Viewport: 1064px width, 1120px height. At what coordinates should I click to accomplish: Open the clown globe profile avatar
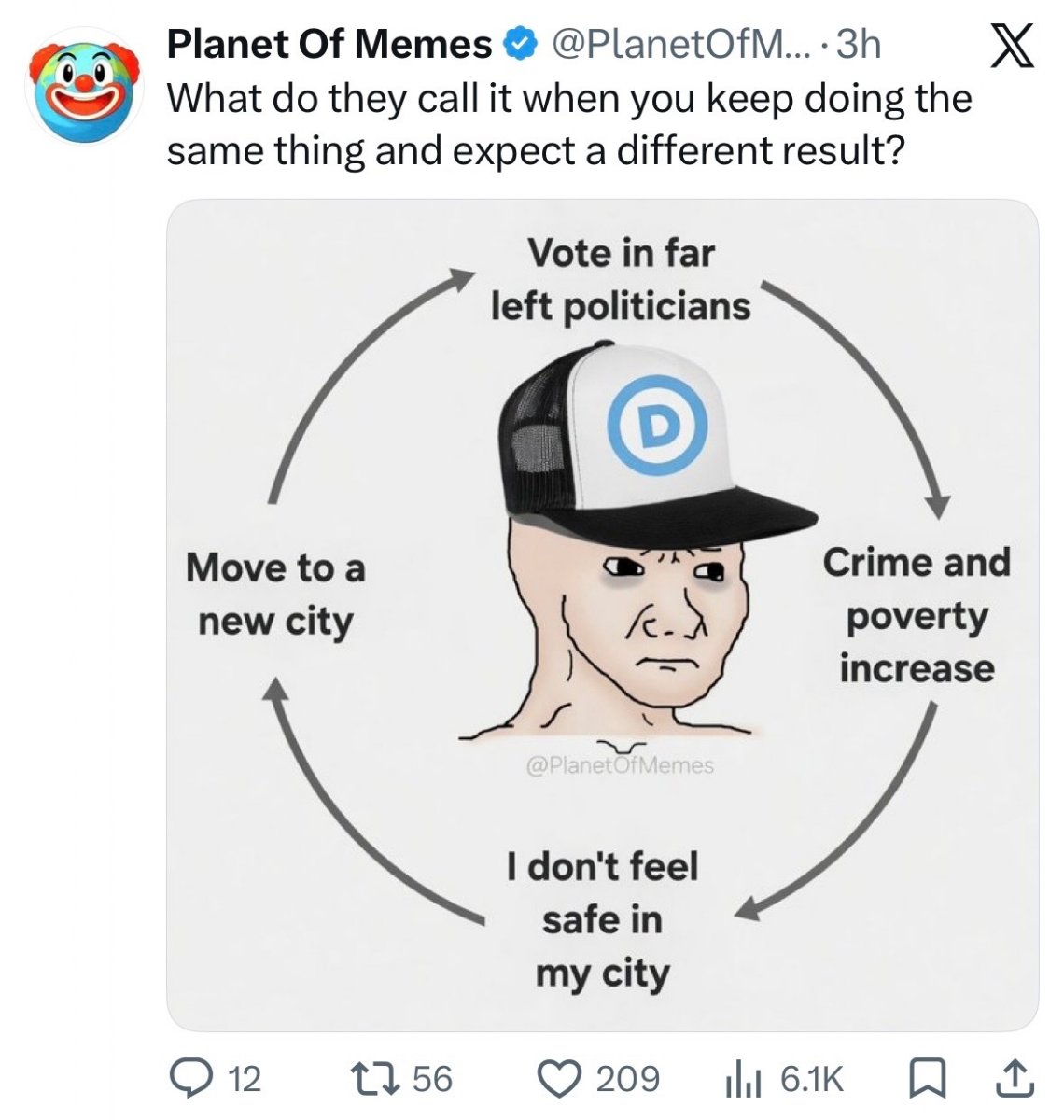84,86
